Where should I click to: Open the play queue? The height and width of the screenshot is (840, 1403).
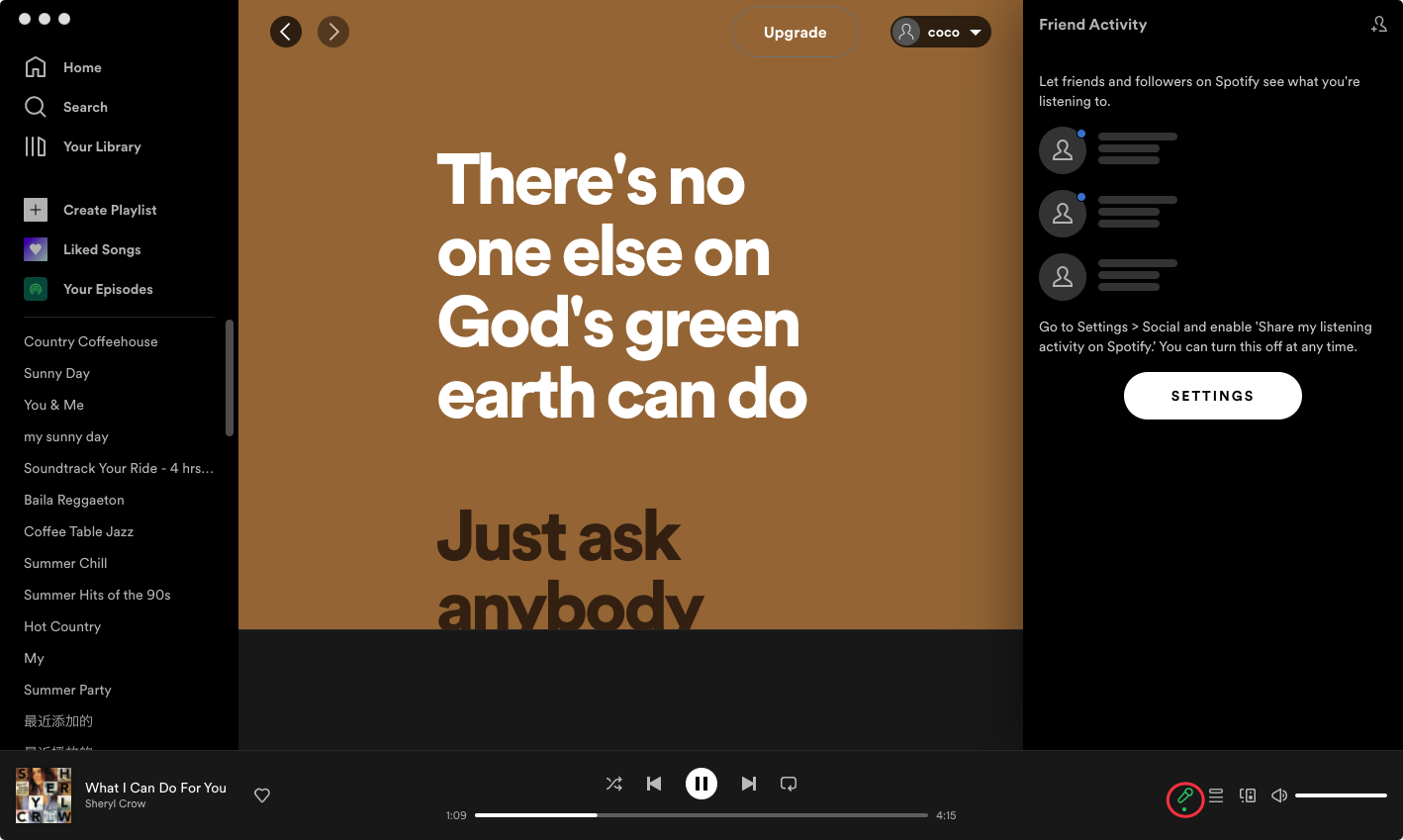coord(1216,795)
